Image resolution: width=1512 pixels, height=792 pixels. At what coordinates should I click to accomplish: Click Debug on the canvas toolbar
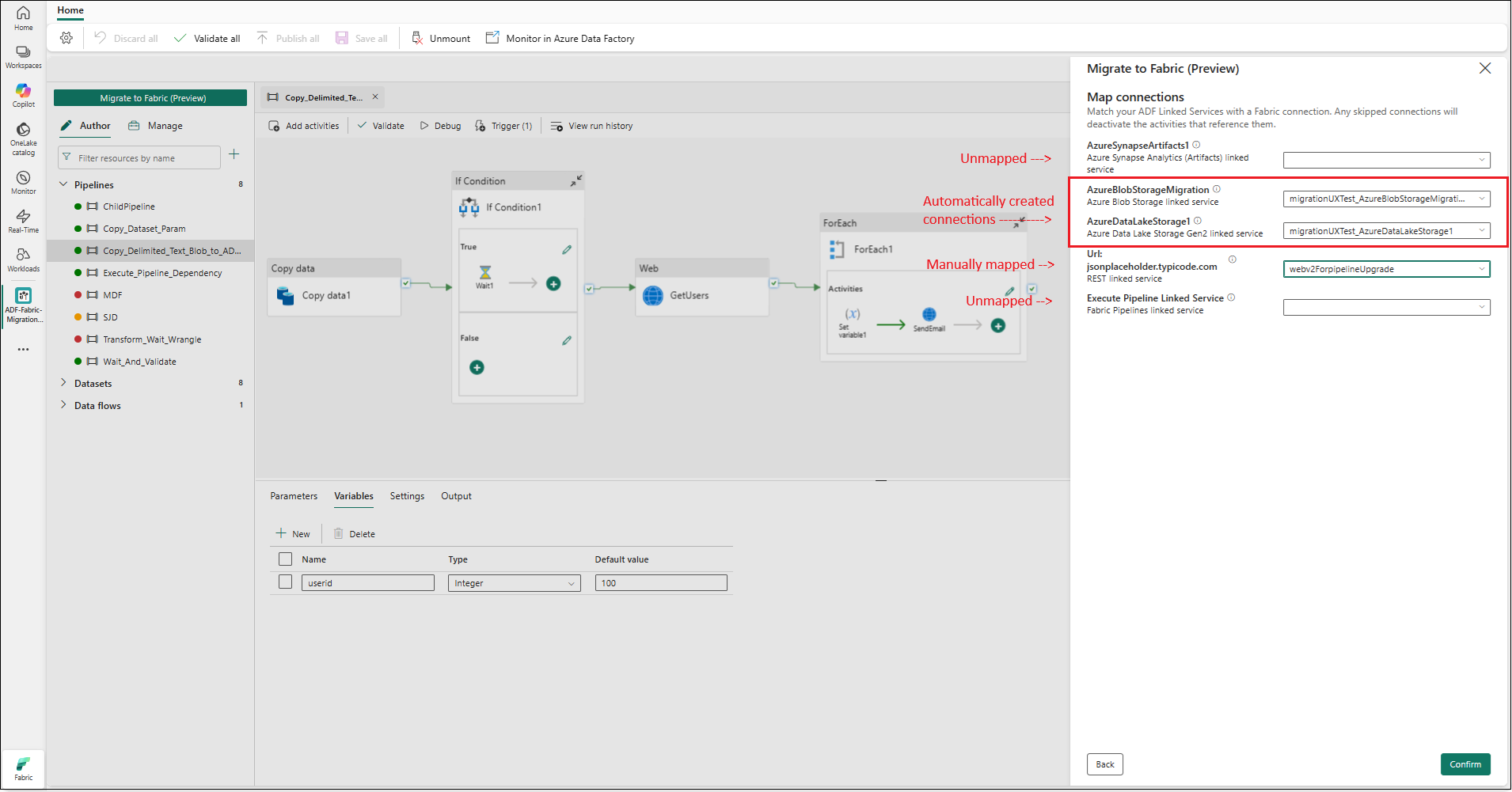[440, 126]
